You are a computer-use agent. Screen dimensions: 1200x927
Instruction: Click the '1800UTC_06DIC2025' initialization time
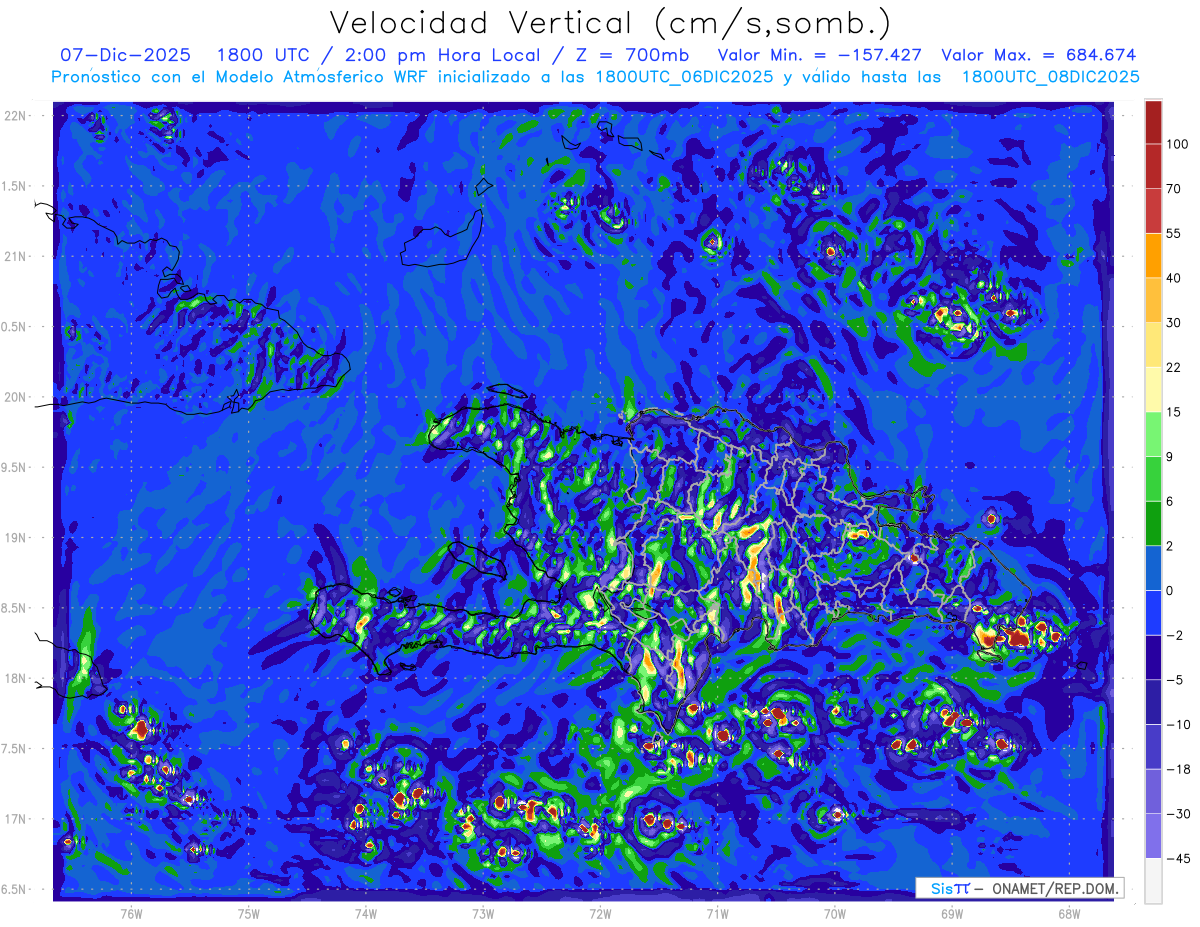[683, 77]
